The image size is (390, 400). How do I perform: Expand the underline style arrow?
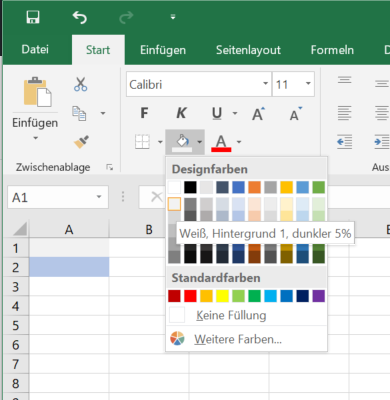click(235, 113)
